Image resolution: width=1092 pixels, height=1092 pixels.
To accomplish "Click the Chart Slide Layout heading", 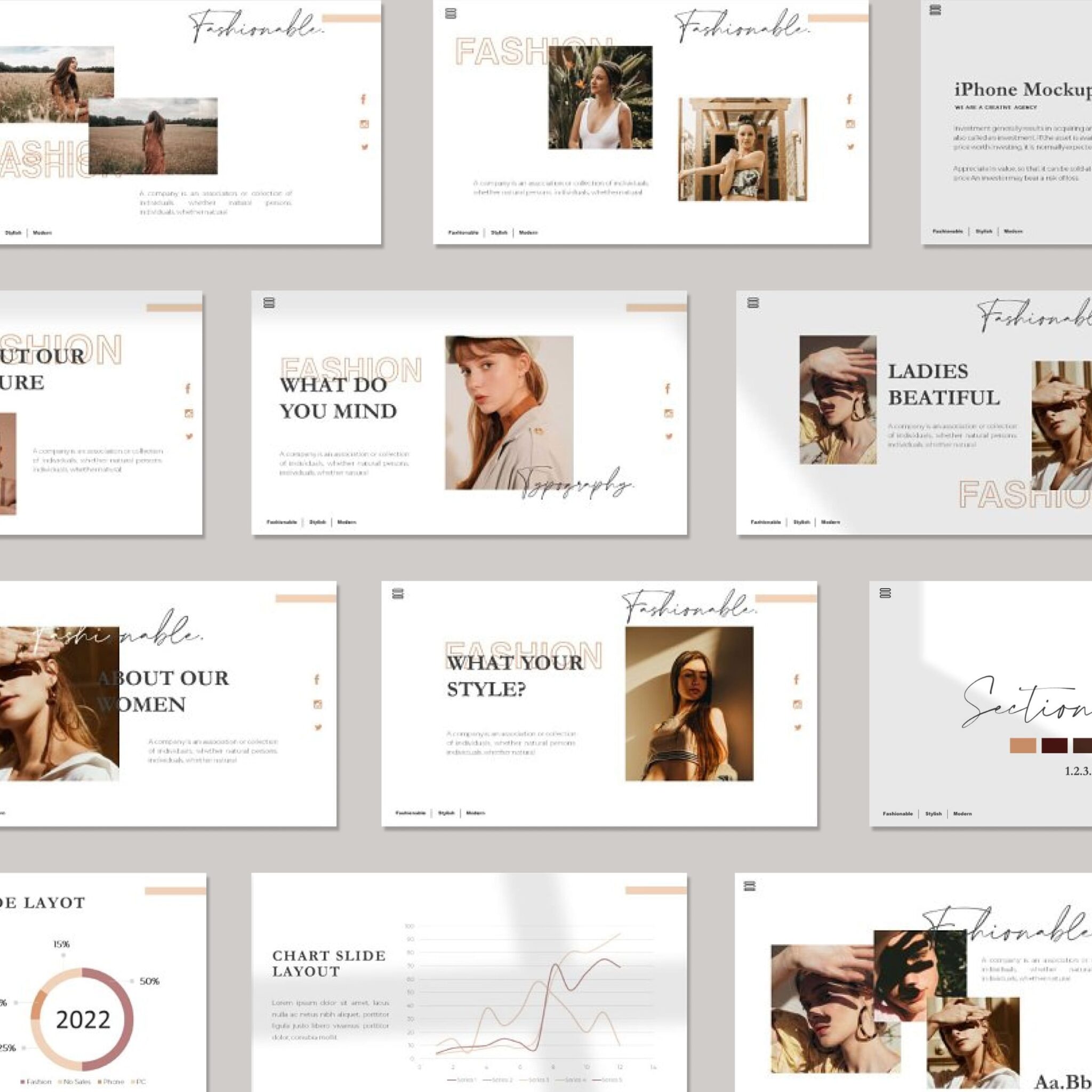I will point(329,963).
